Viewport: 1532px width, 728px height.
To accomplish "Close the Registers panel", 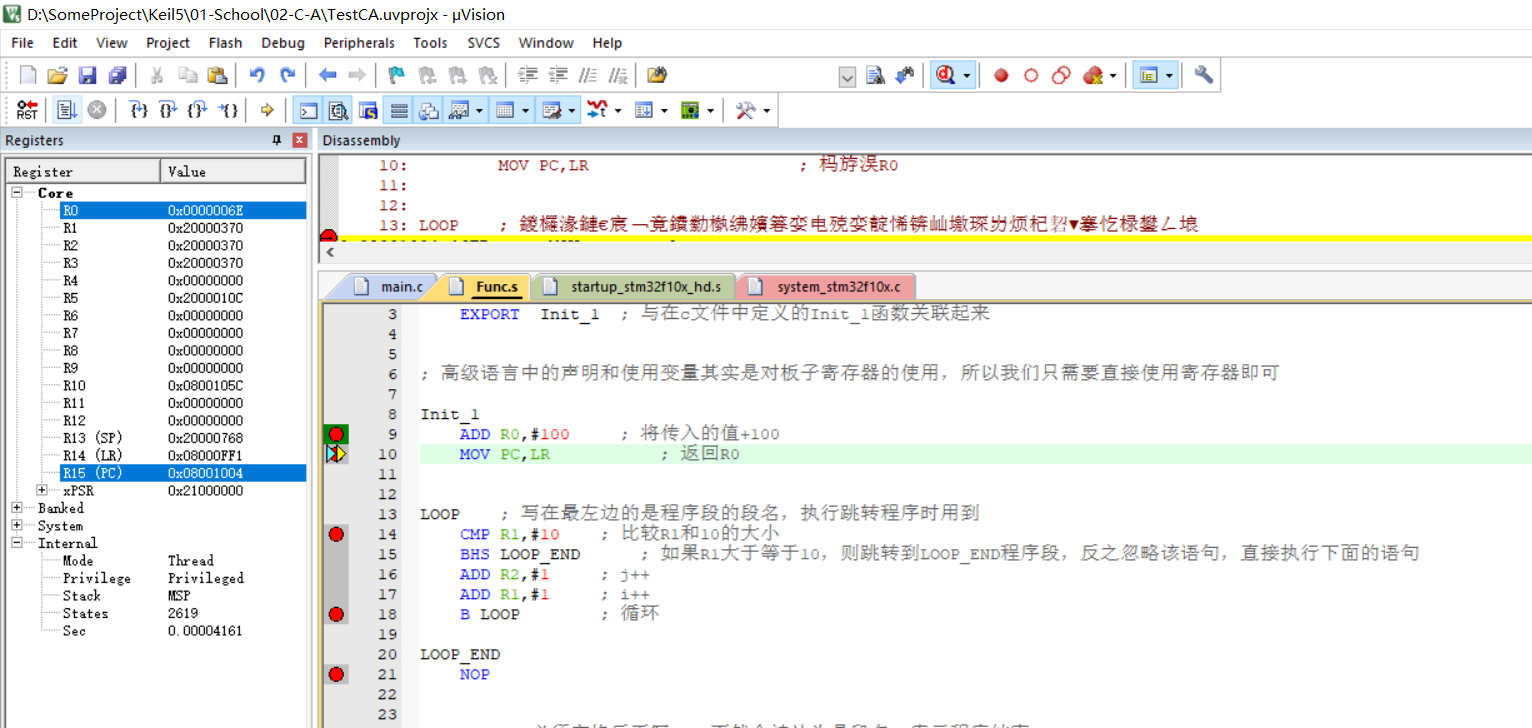I will point(299,140).
